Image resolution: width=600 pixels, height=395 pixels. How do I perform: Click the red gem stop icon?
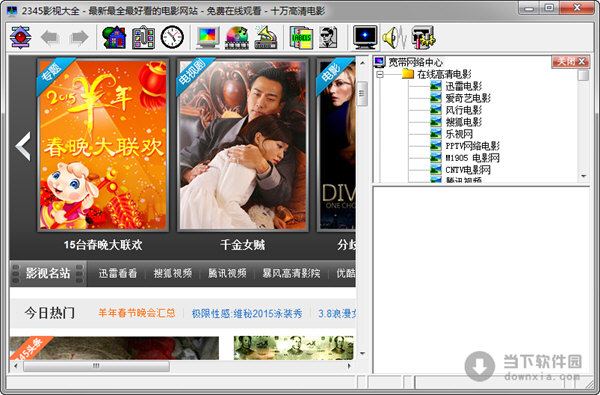pos(20,37)
